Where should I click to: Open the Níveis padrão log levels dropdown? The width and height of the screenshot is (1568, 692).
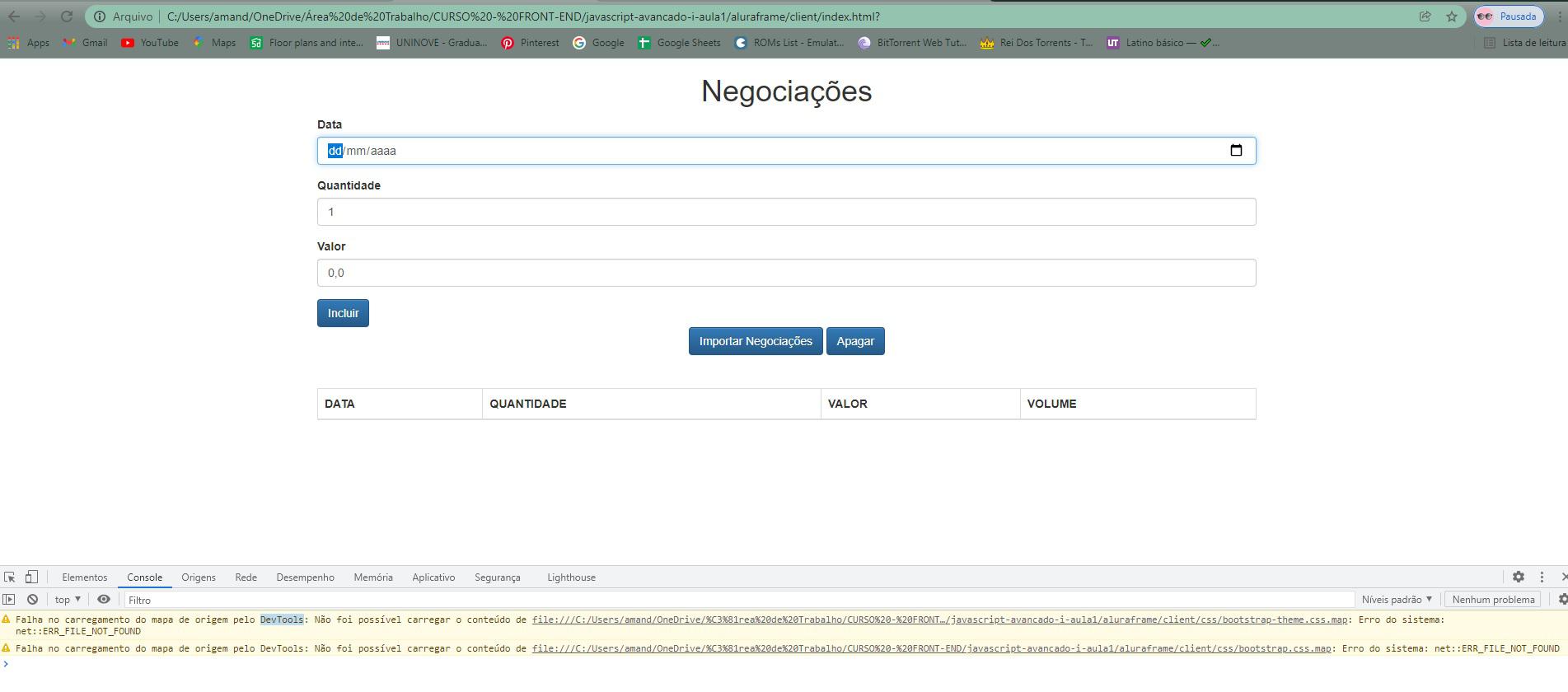(x=1397, y=600)
